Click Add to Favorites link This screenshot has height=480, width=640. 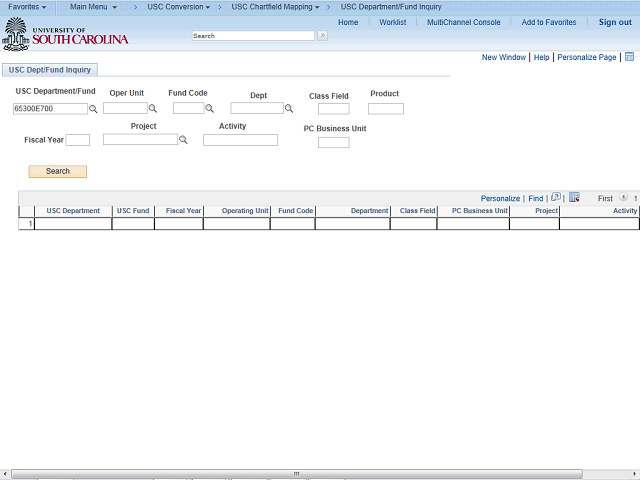549,22
